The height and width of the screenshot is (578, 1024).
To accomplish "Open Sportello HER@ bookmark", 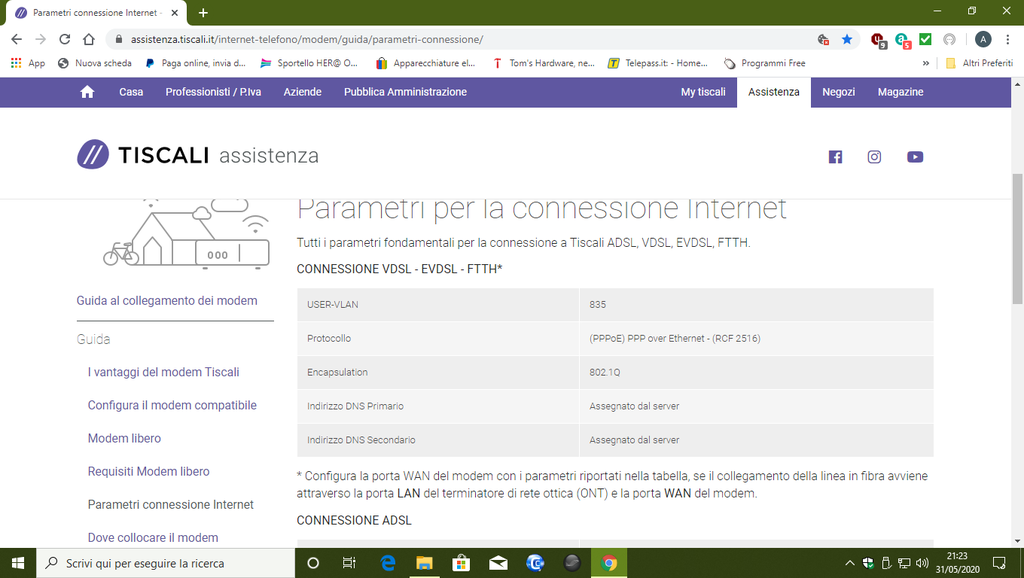I will coord(309,63).
